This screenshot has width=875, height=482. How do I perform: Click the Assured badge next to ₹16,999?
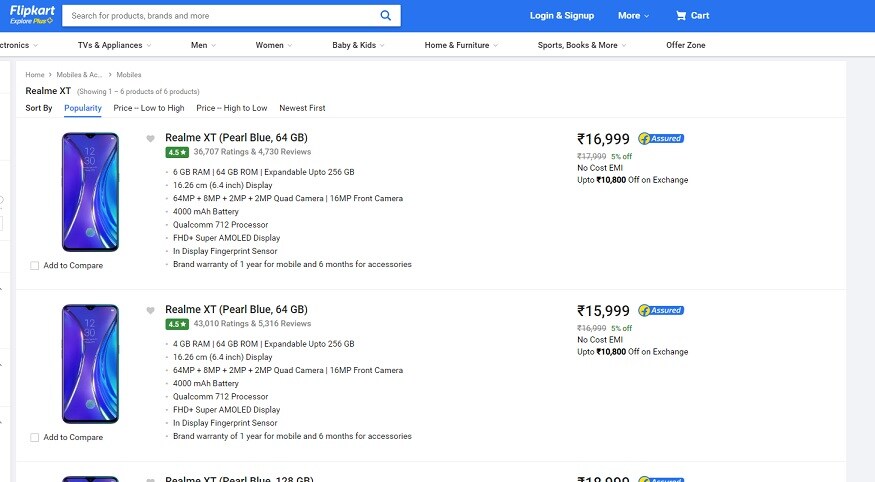pyautogui.click(x=661, y=138)
